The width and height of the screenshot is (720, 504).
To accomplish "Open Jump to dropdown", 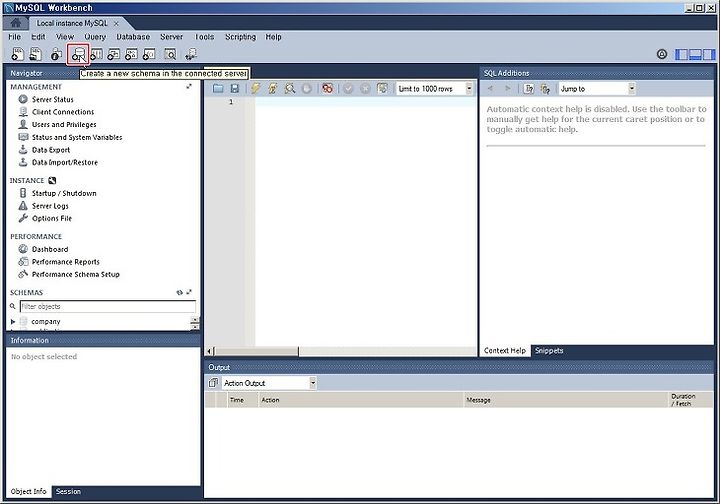I will click(631, 89).
